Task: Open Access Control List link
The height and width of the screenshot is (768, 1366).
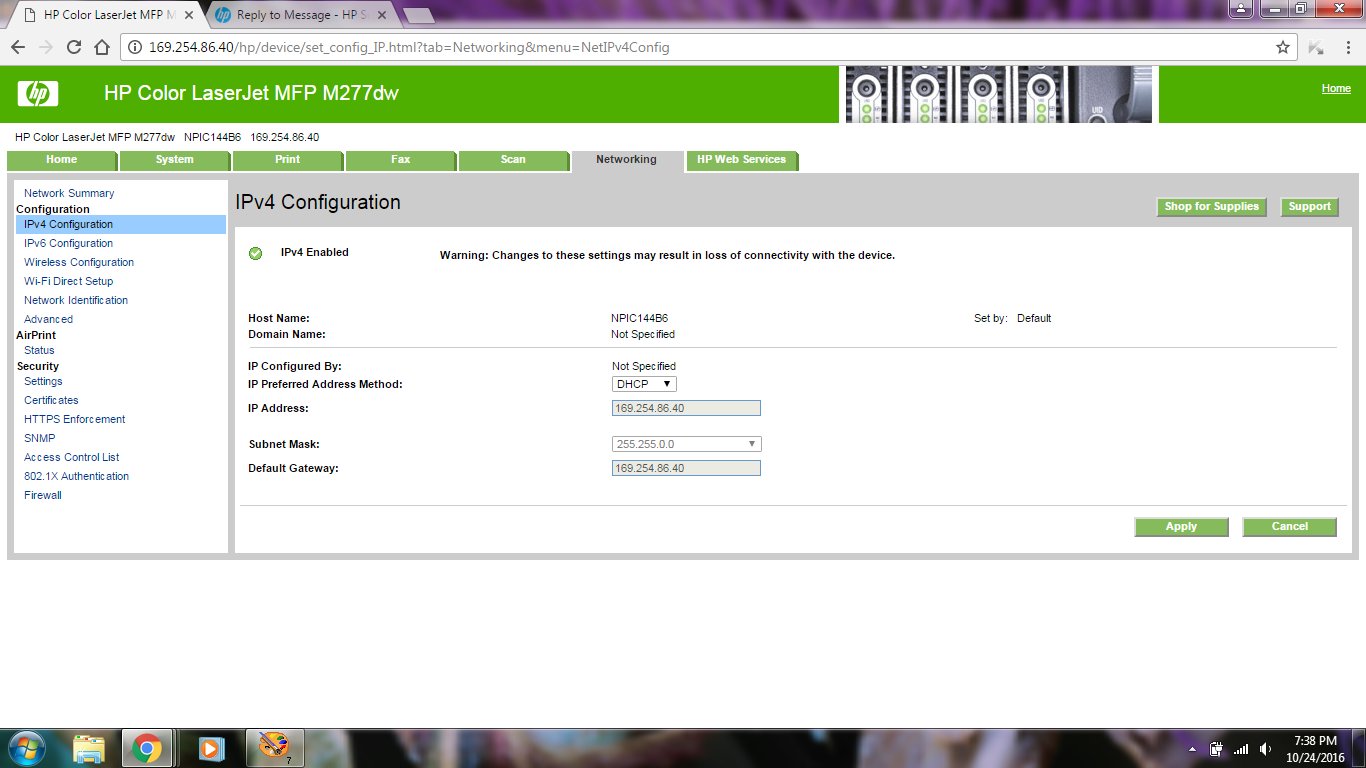Action: click(x=72, y=458)
